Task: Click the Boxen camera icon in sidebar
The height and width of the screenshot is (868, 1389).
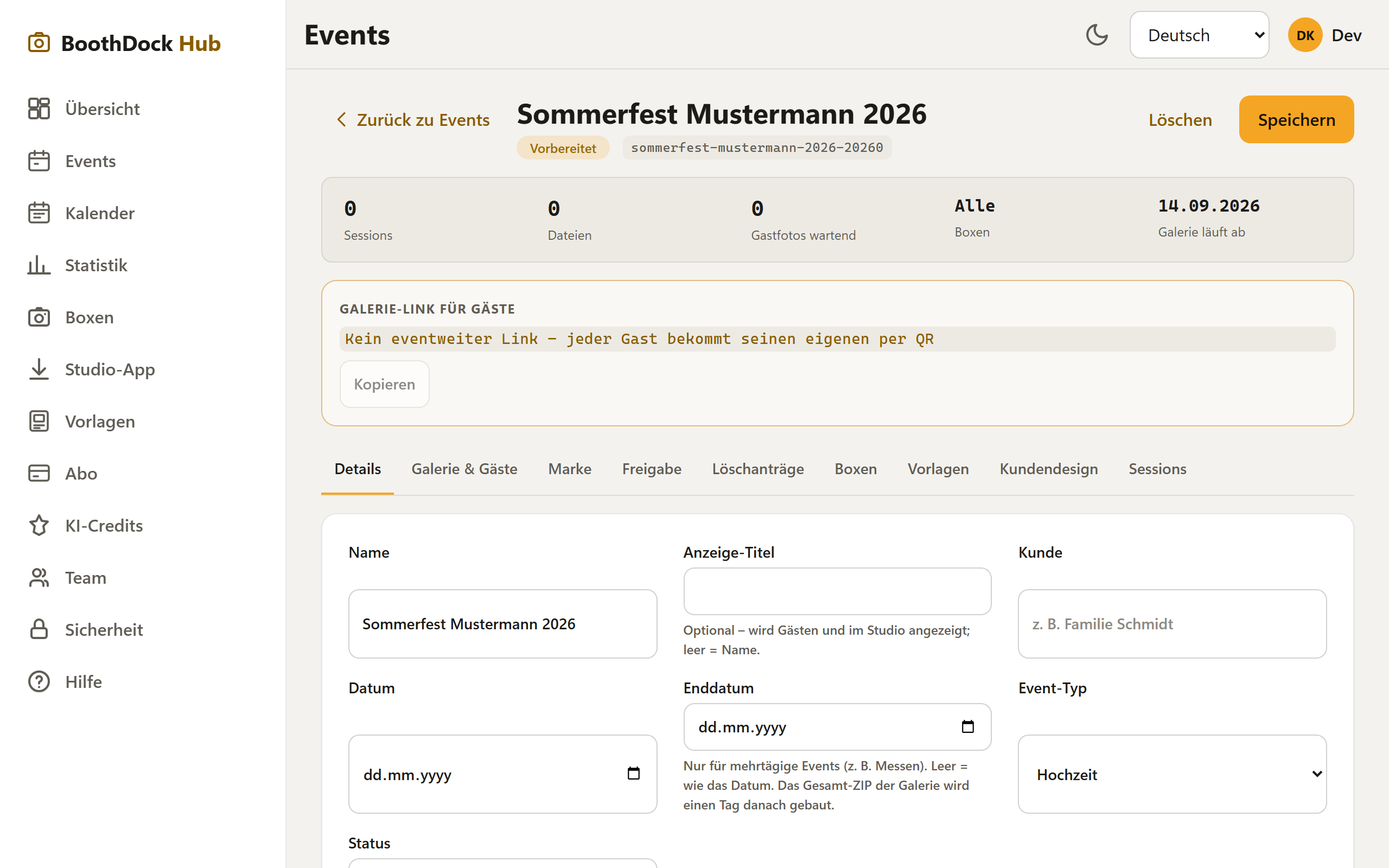Action: click(x=39, y=317)
